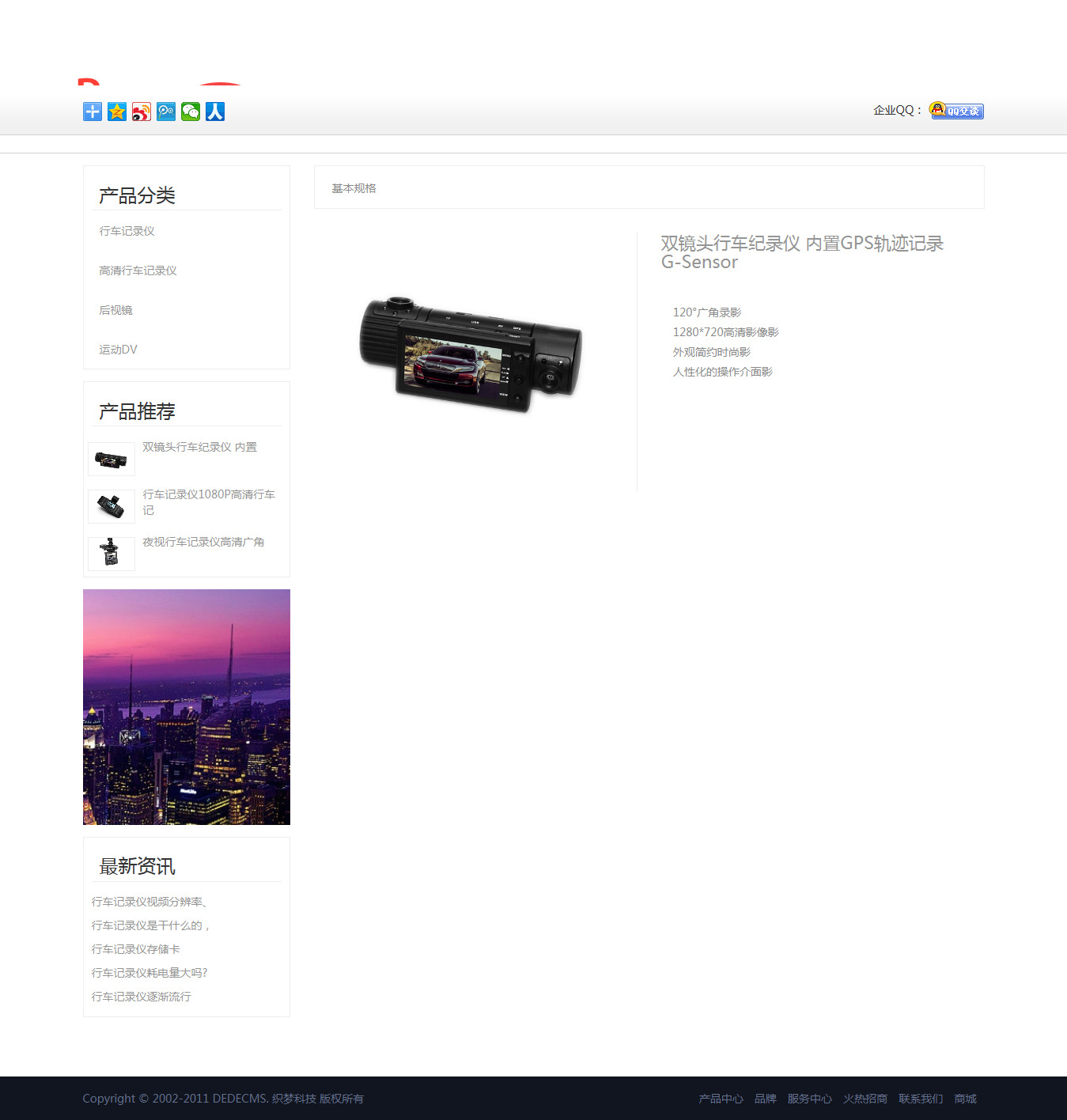
Task: Click the 商城 footer link
Action: click(x=965, y=1099)
